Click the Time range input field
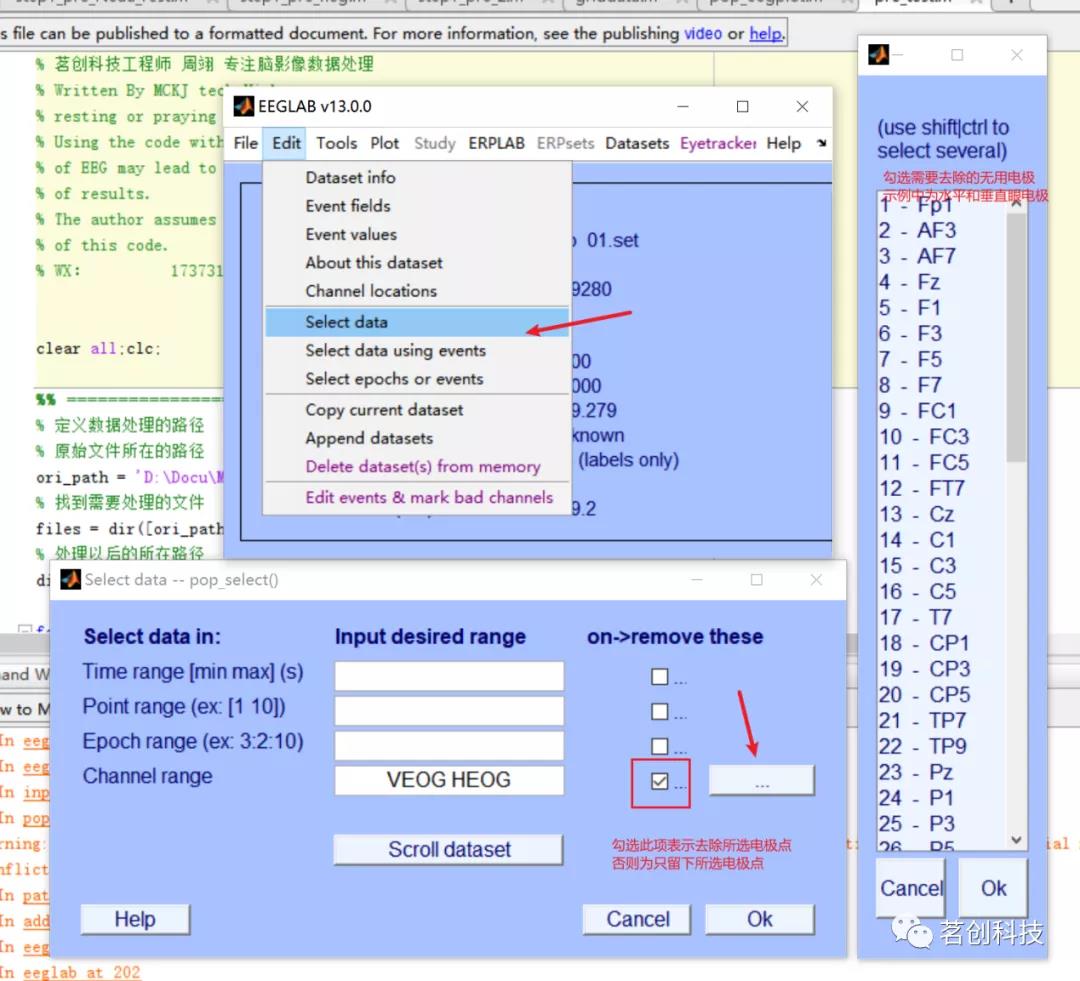Viewport: 1080px width, 981px height. (449, 676)
